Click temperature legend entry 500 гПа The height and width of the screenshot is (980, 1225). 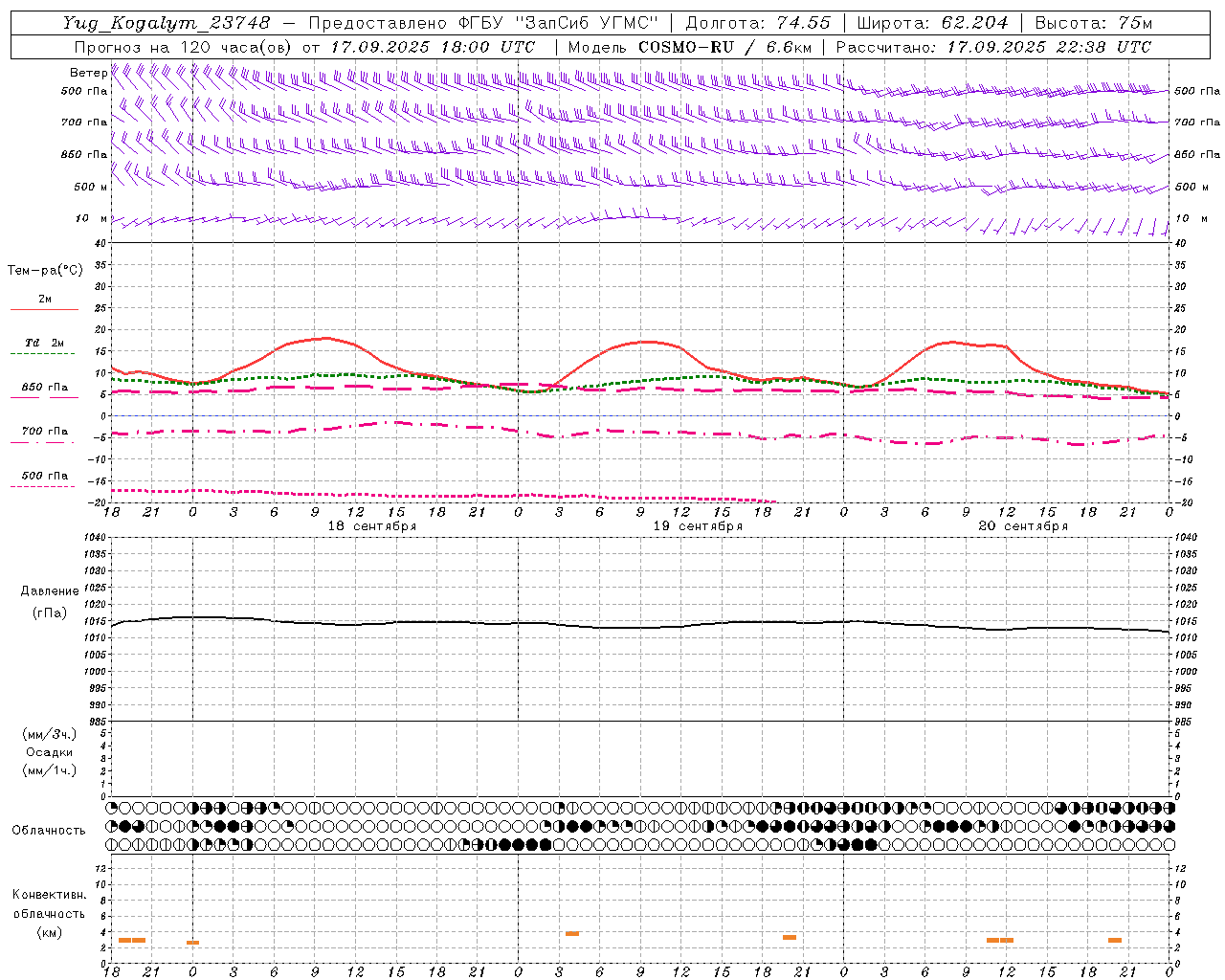click(45, 476)
